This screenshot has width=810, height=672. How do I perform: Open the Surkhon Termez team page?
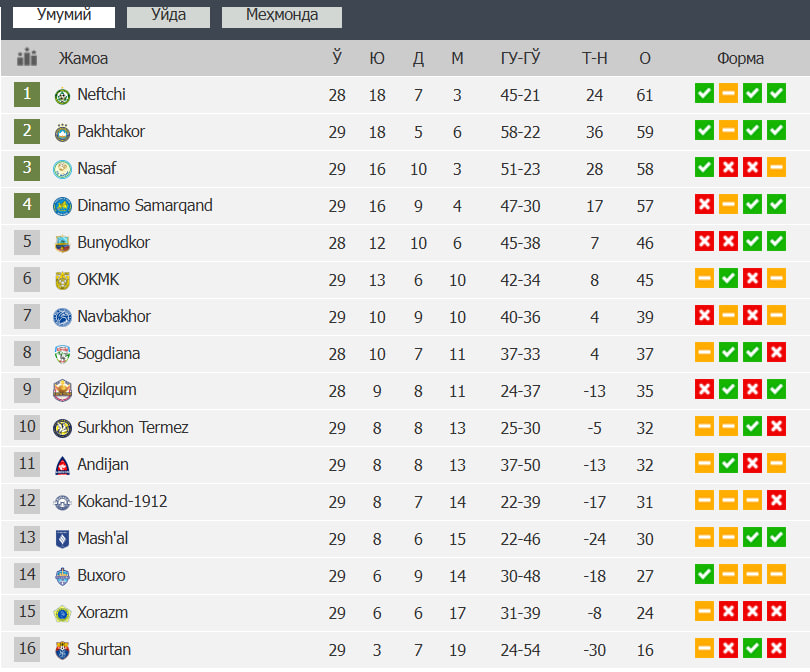[x=133, y=427]
